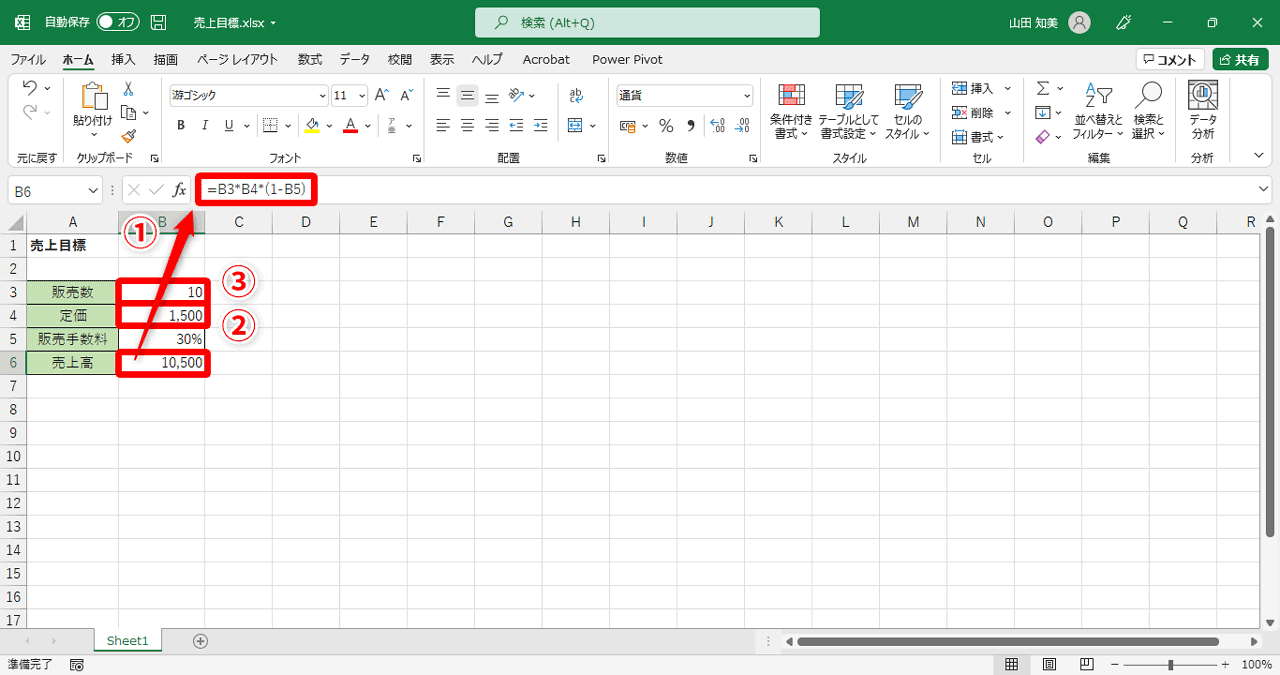Image resolution: width=1280 pixels, height=675 pixels.
Task: Click the Copy icon
Action: coord(128,113)
